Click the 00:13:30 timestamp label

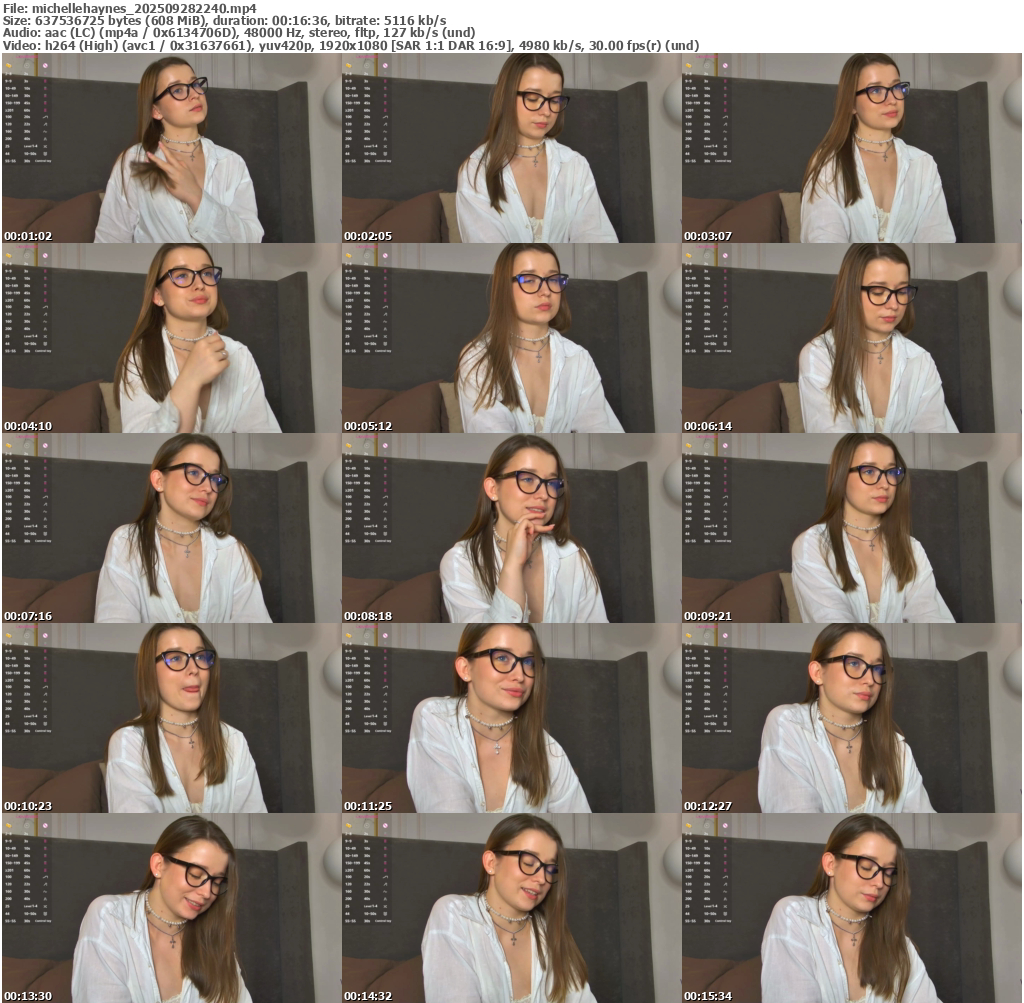click(28, 996)
